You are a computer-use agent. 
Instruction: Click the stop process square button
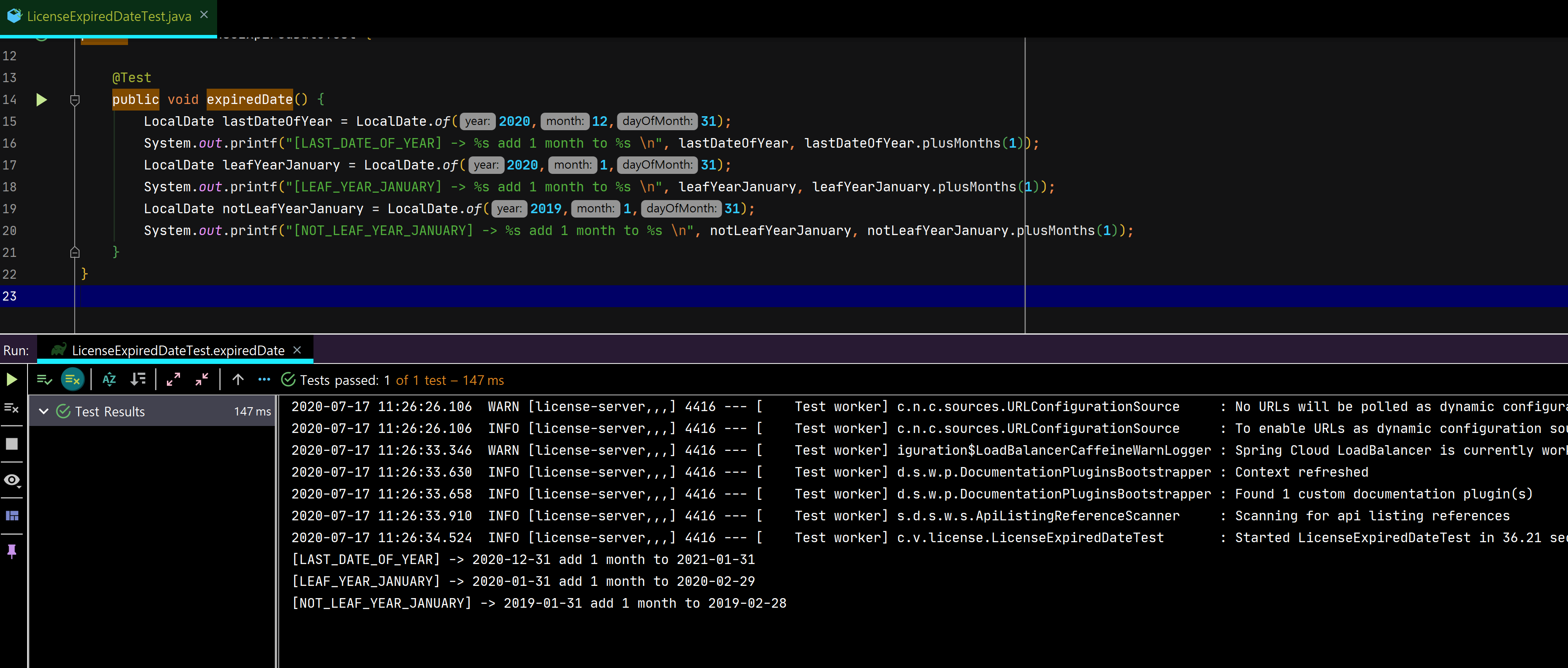(11, 444)
